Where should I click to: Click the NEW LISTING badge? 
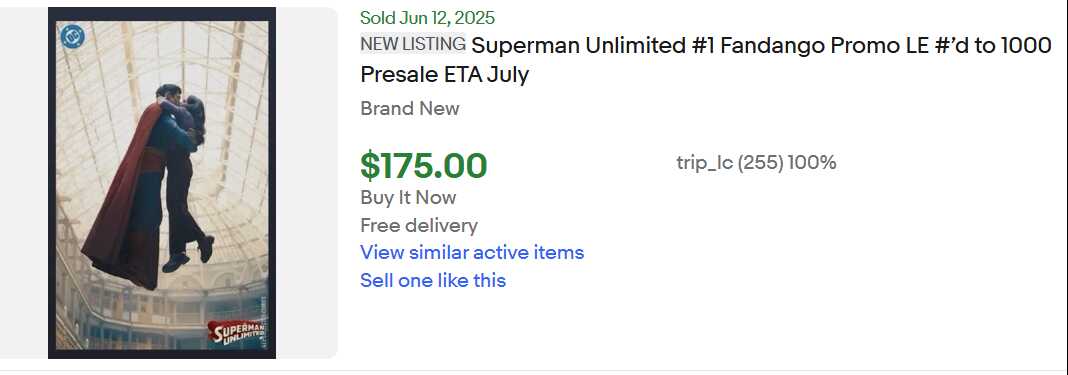(413, 44)
